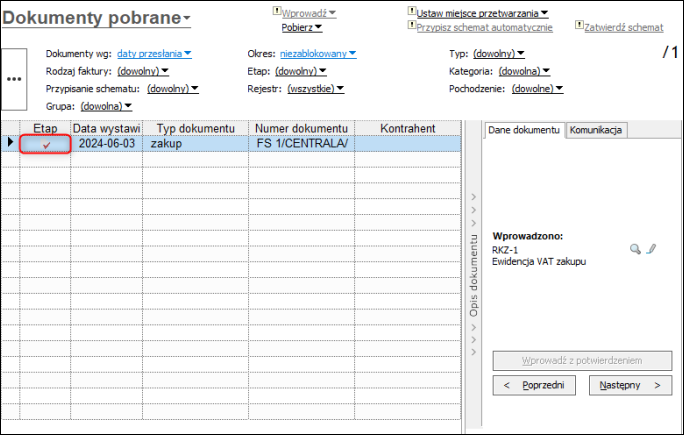
Task: Change the Okres niezablokowany filter
Action: pos(318,54)
